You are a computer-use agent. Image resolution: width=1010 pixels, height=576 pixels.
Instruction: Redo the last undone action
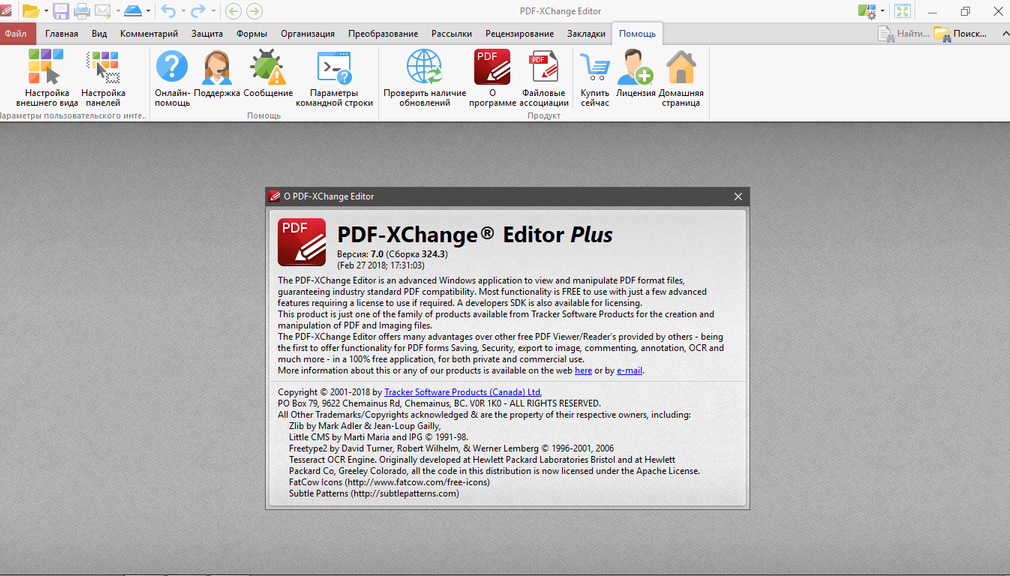pyautogui.click(x=198, y=11)
